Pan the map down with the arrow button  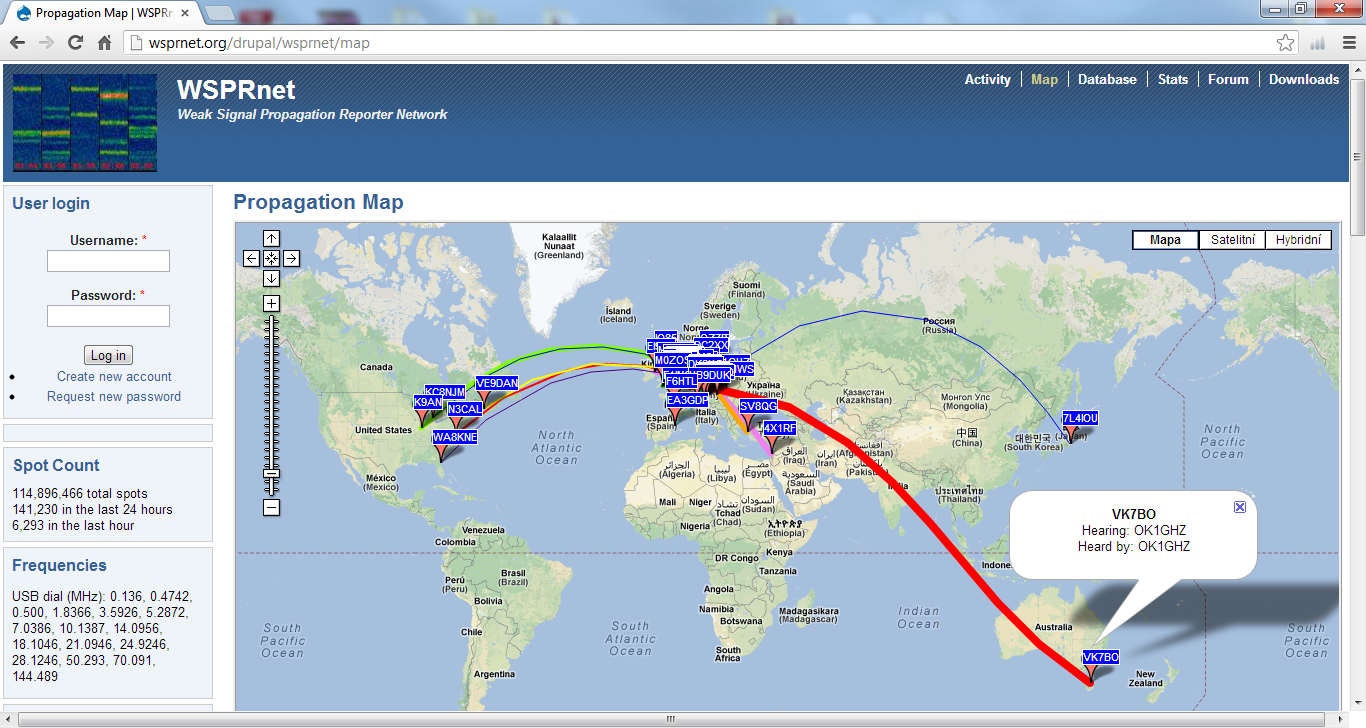(x=271, y=278)
